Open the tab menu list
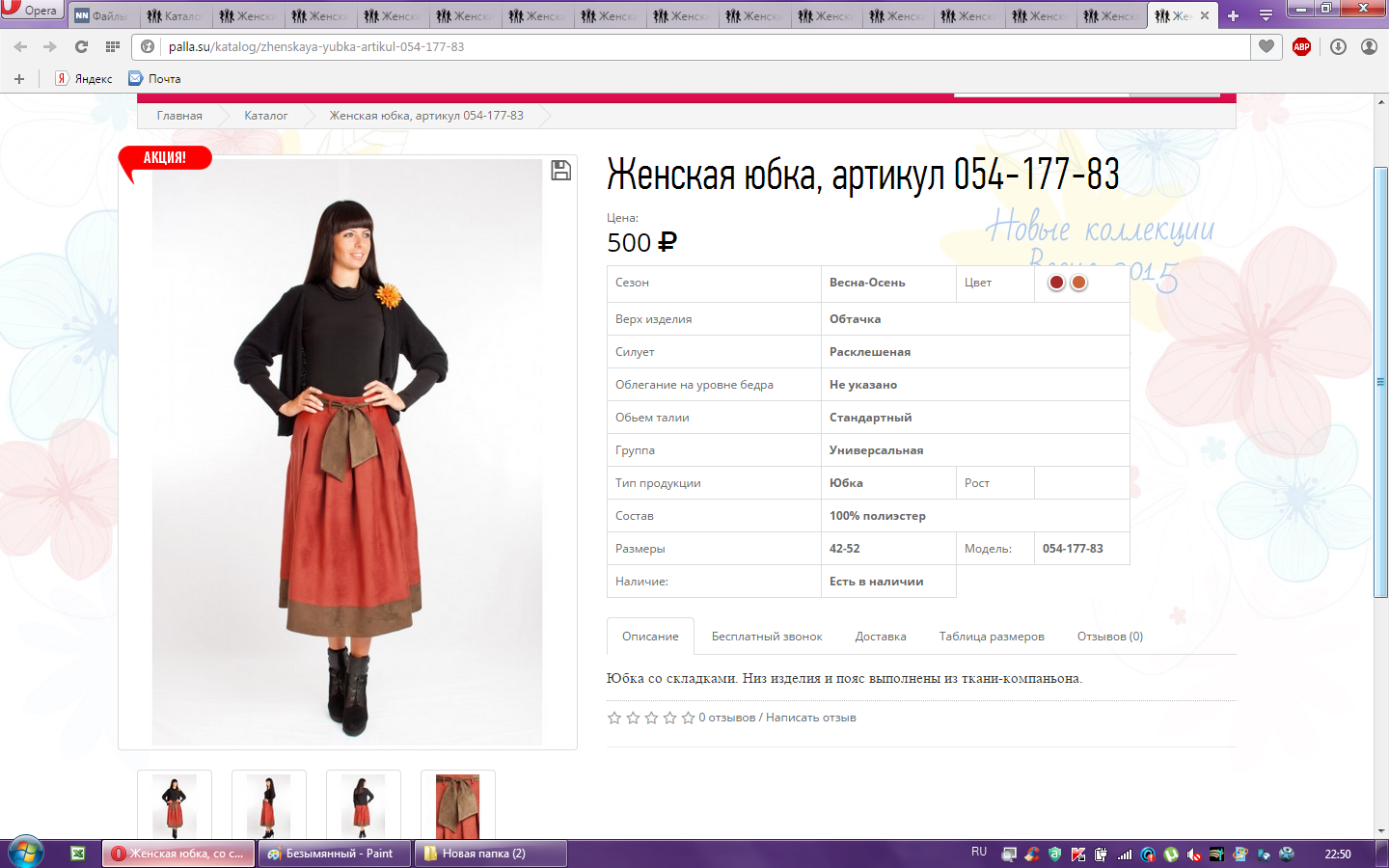The height and width of the screenshot is (868, 1389). (x=1266, y=15)
